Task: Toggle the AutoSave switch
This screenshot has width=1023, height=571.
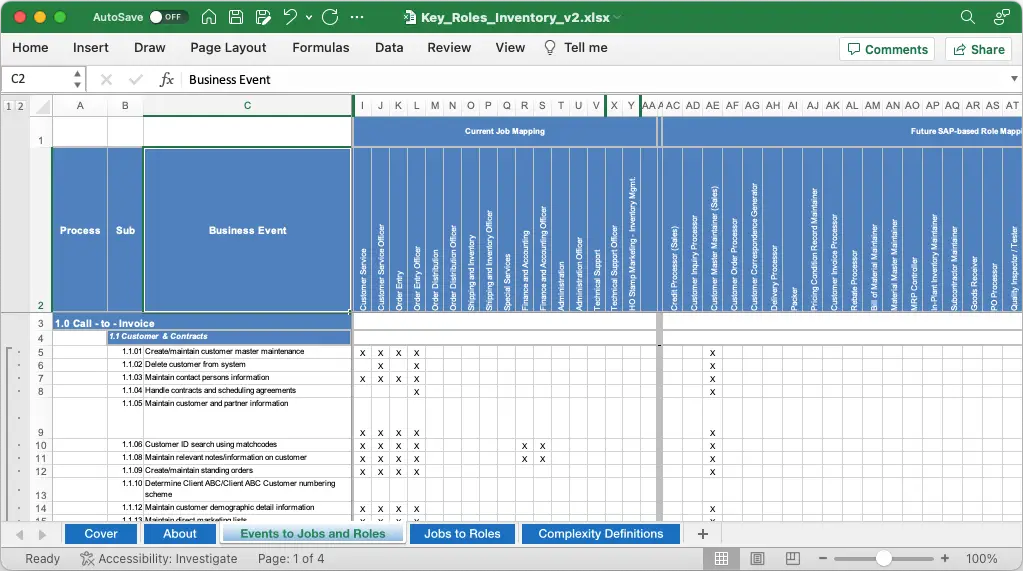Action: [x=168, y=17]
